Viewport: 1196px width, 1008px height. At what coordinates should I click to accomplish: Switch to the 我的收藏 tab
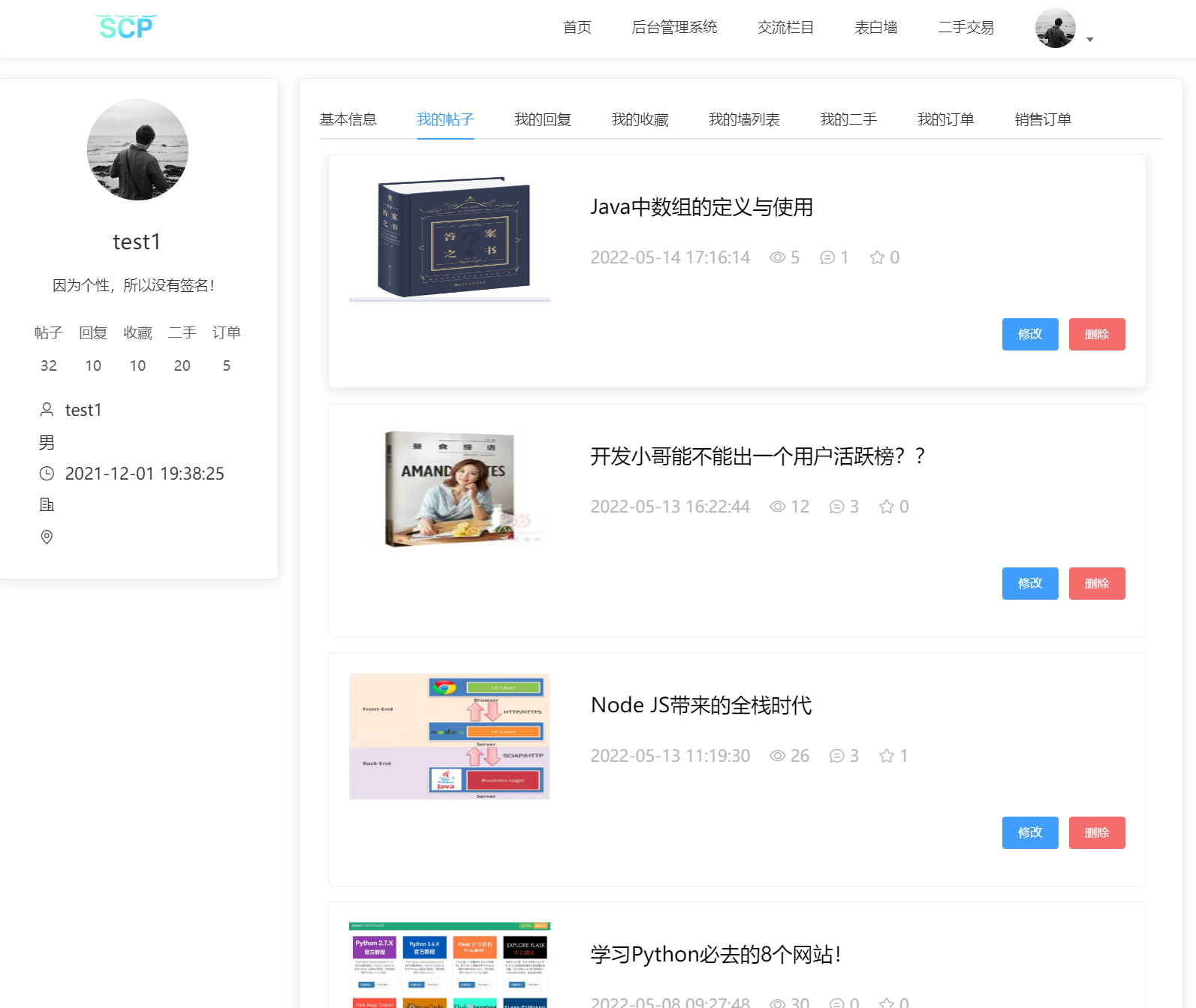[x=640, y=119]
